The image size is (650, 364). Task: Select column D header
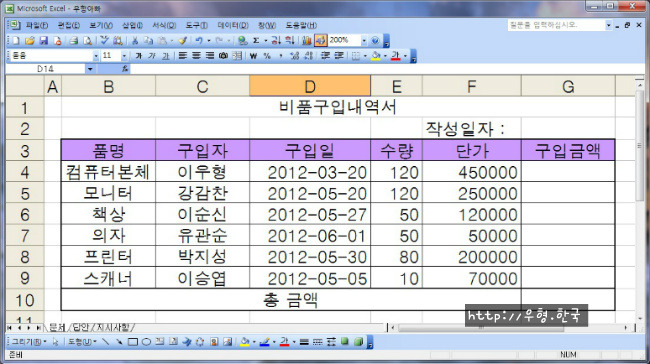point(310,86)
